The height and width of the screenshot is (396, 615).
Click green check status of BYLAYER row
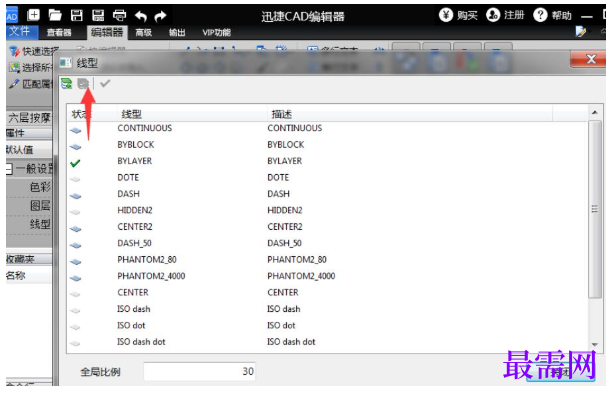pyautogui.click(x=75, y=163)
